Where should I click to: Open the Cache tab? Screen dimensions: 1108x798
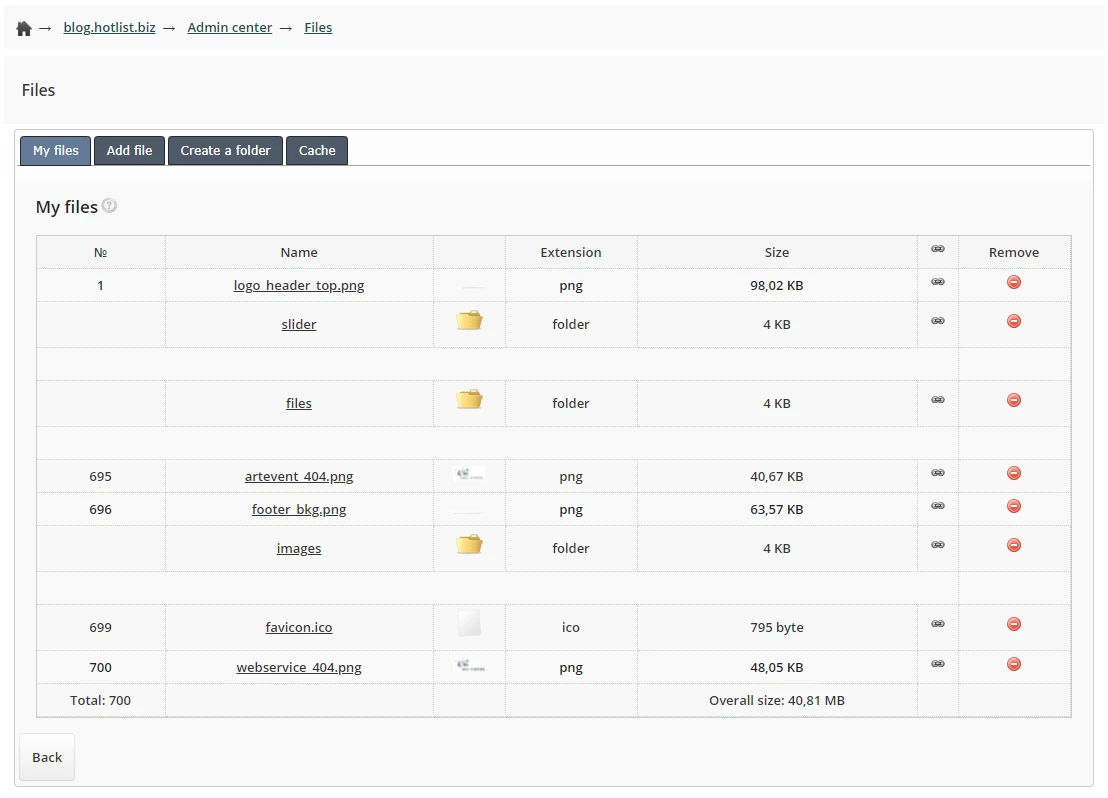pos(317,151)
